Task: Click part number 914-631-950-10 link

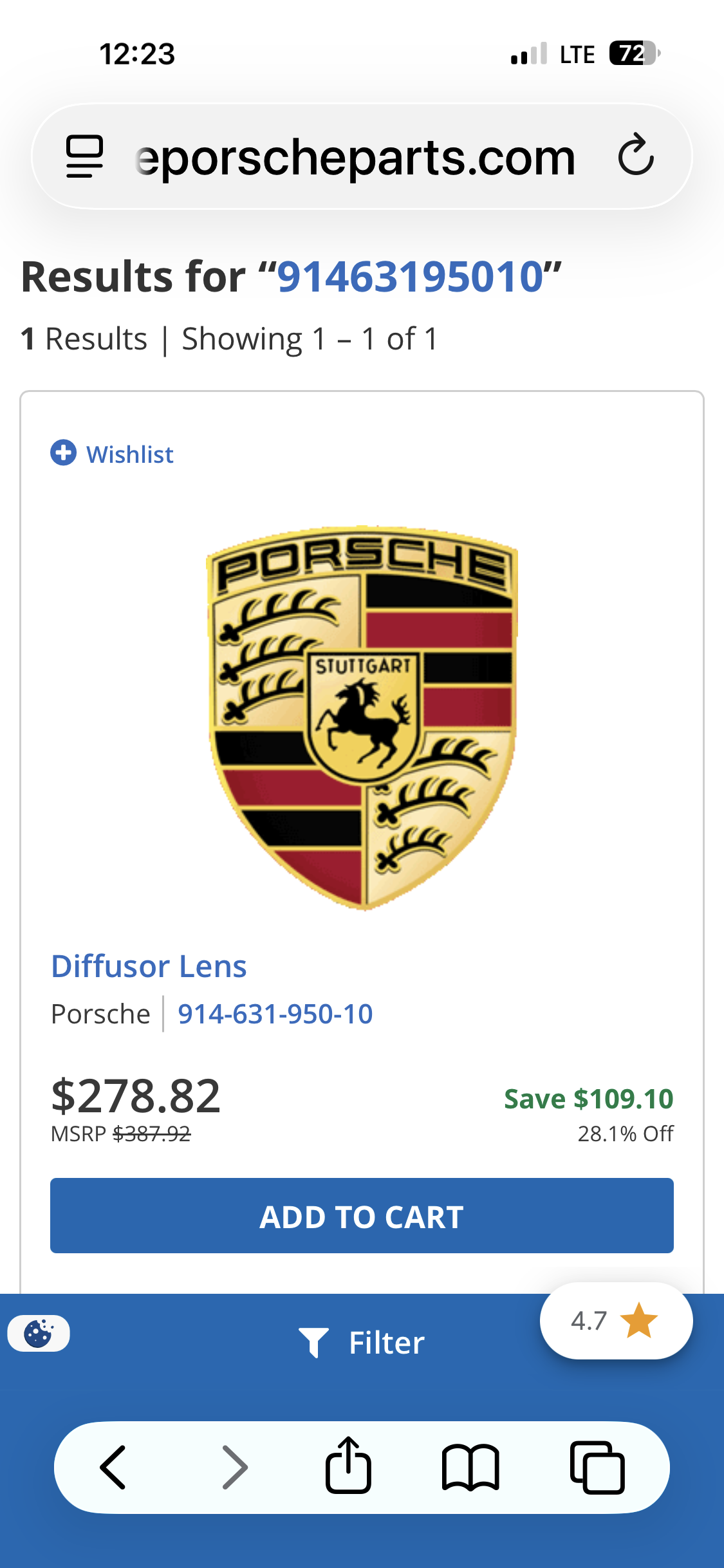Action: click(x=275, y=1014)
